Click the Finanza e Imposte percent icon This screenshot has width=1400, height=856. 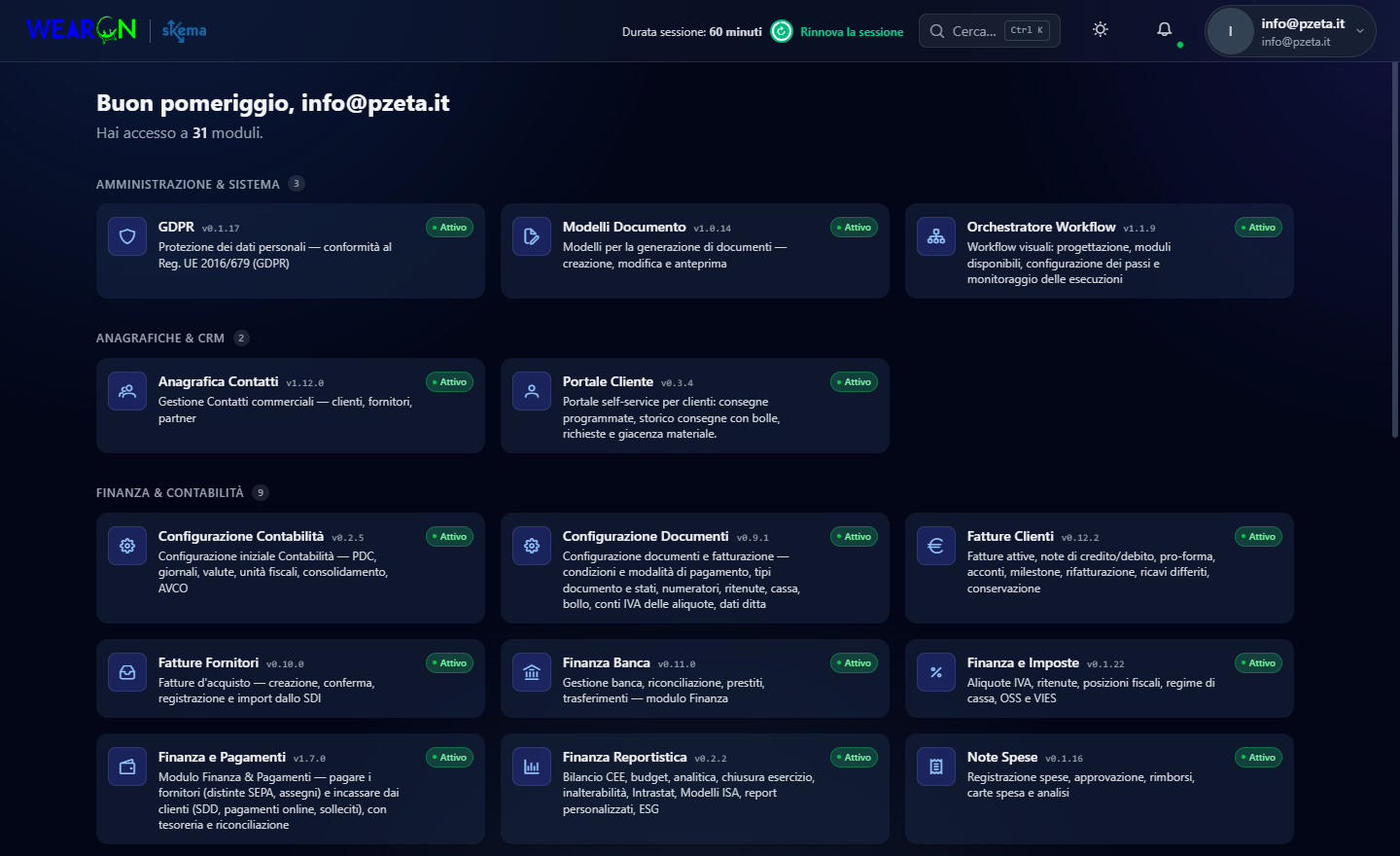(936, 672)
